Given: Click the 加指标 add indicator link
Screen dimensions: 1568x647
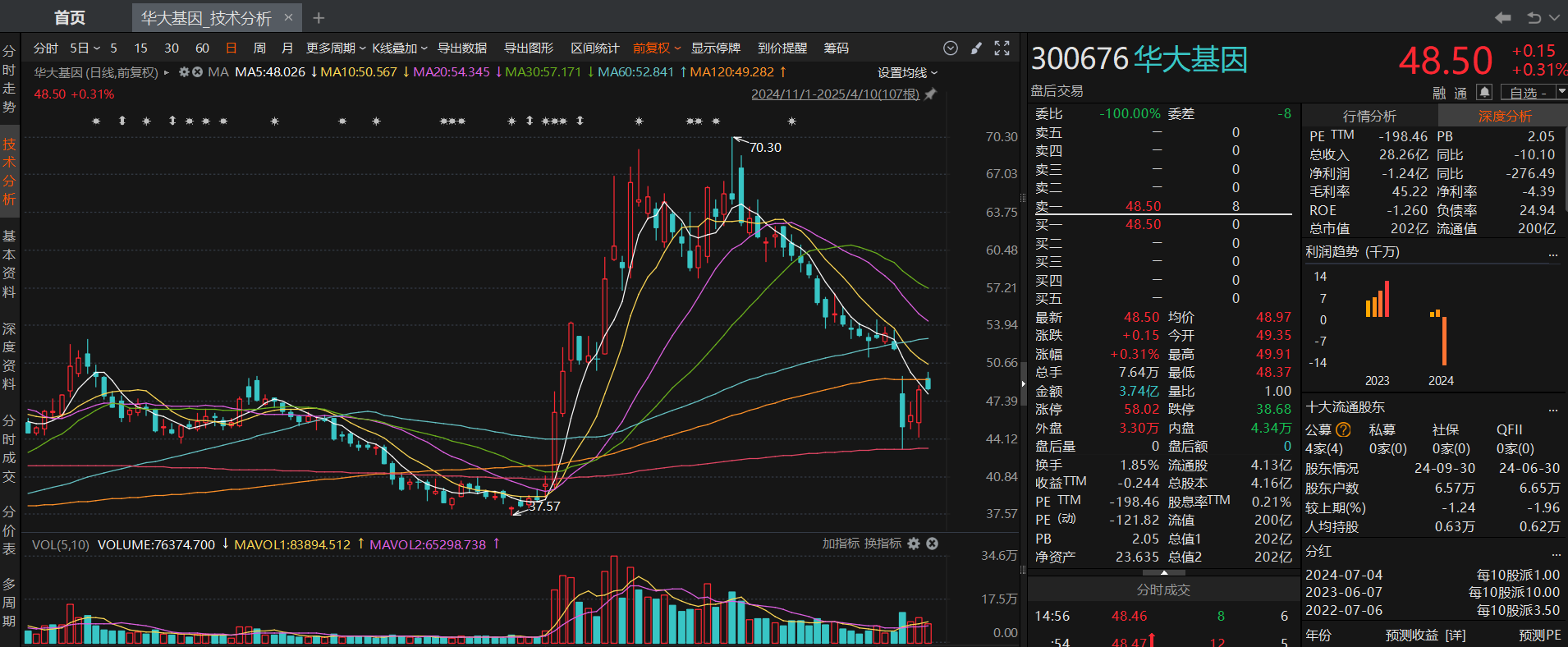Looking at the screenshot, I should point(841,544).
